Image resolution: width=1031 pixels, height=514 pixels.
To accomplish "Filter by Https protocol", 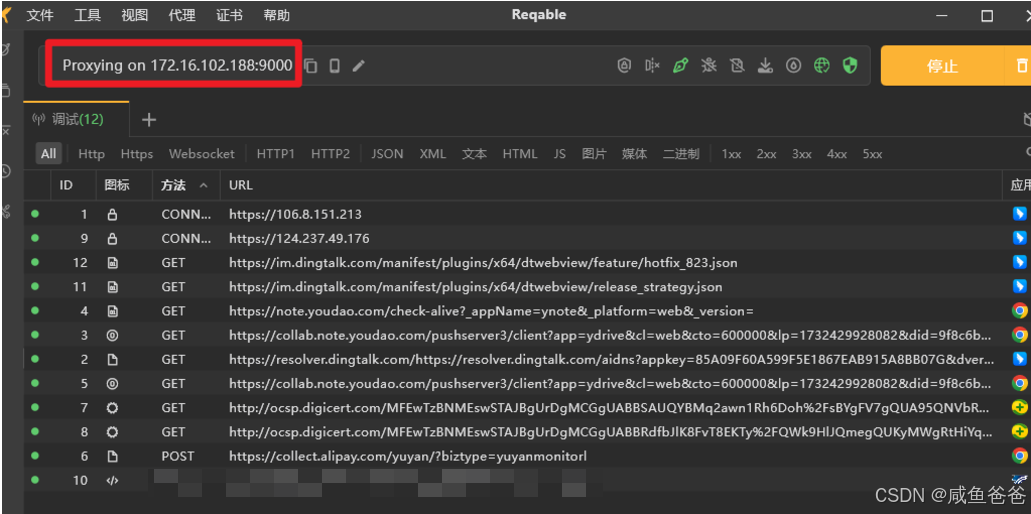I will (x=137, y=154).
